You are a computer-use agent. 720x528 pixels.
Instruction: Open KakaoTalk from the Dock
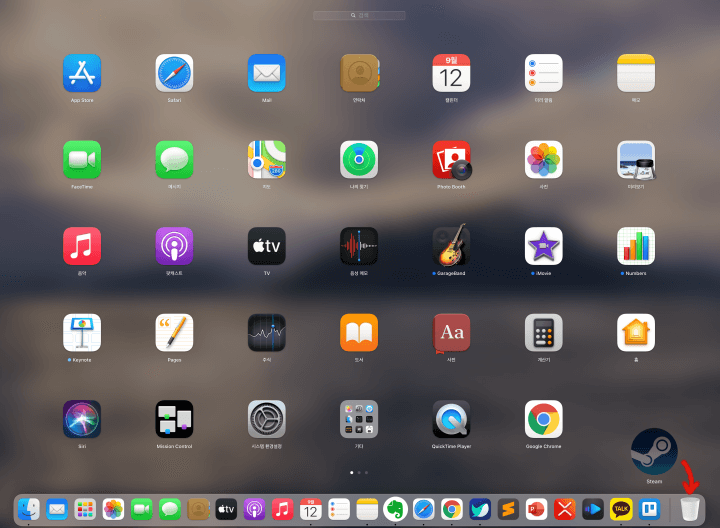(x=621, y=509)
